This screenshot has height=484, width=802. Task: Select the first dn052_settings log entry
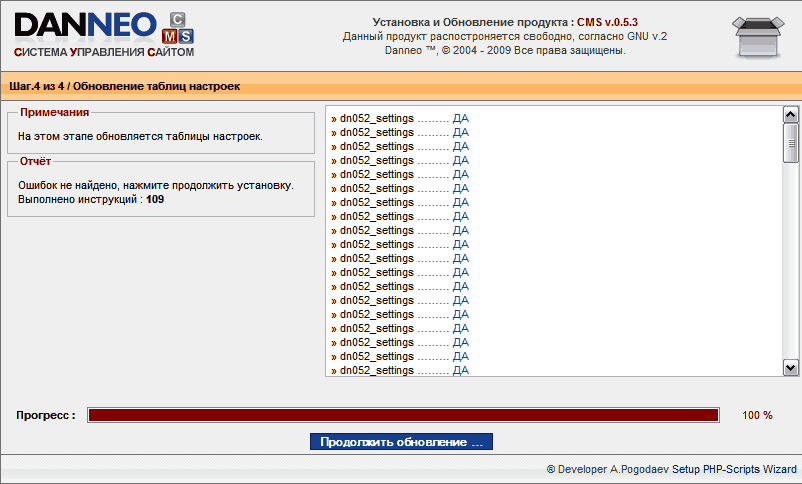[376, 118]
